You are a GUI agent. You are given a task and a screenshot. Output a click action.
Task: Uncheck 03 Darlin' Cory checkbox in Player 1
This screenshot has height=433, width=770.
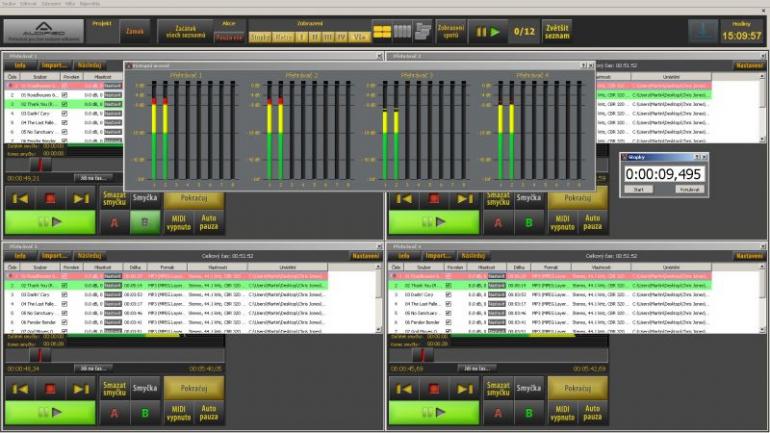point(64,113)
